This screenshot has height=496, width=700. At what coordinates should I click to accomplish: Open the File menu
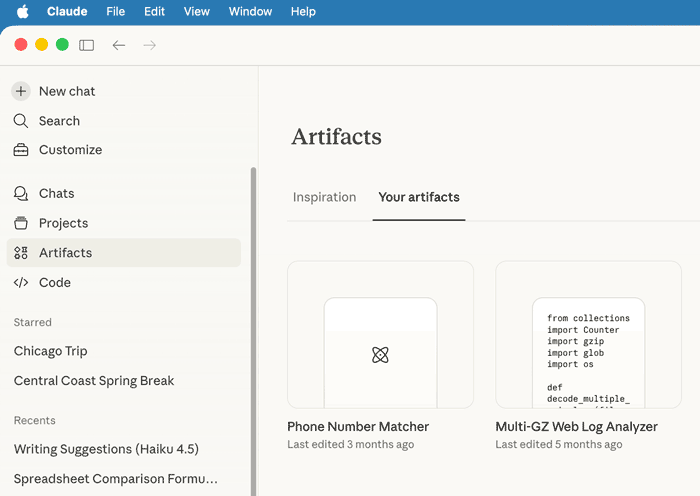click(116, 12)
